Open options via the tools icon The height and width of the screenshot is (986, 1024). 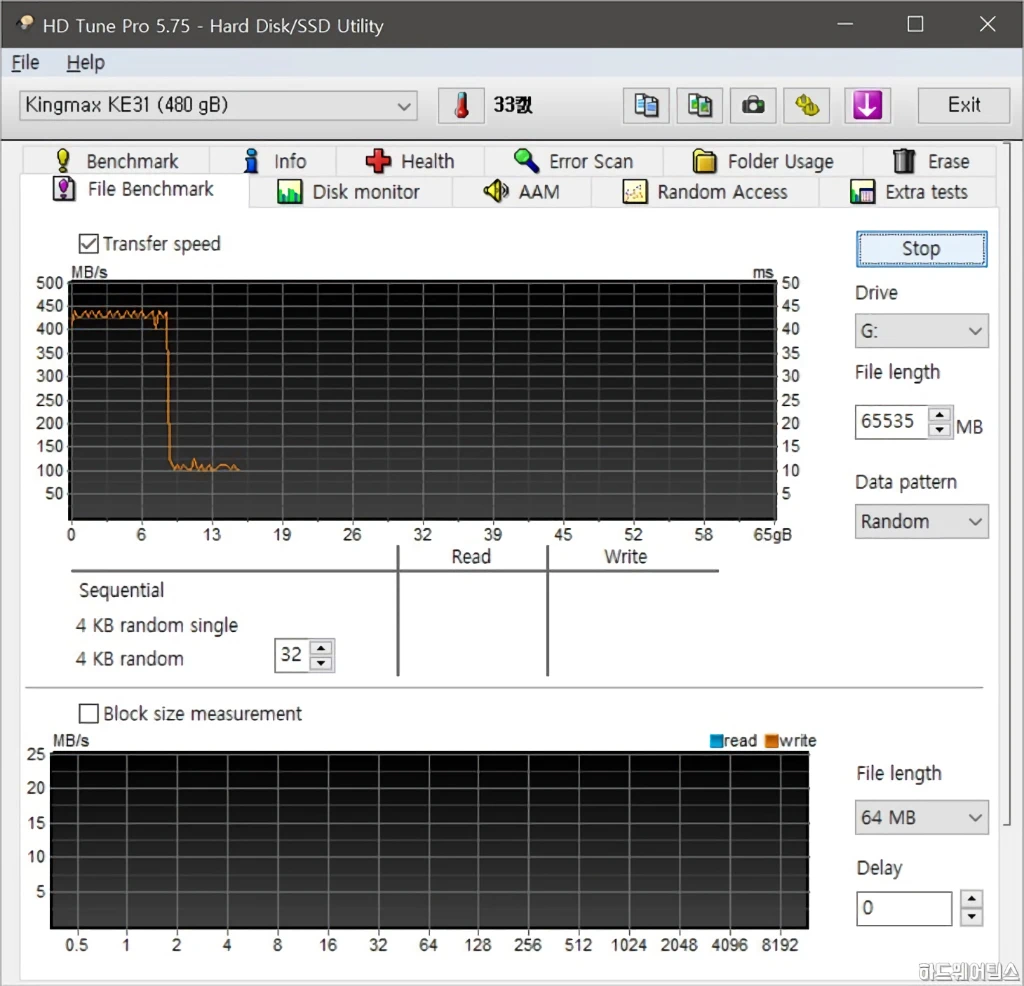tap(807, 105)
